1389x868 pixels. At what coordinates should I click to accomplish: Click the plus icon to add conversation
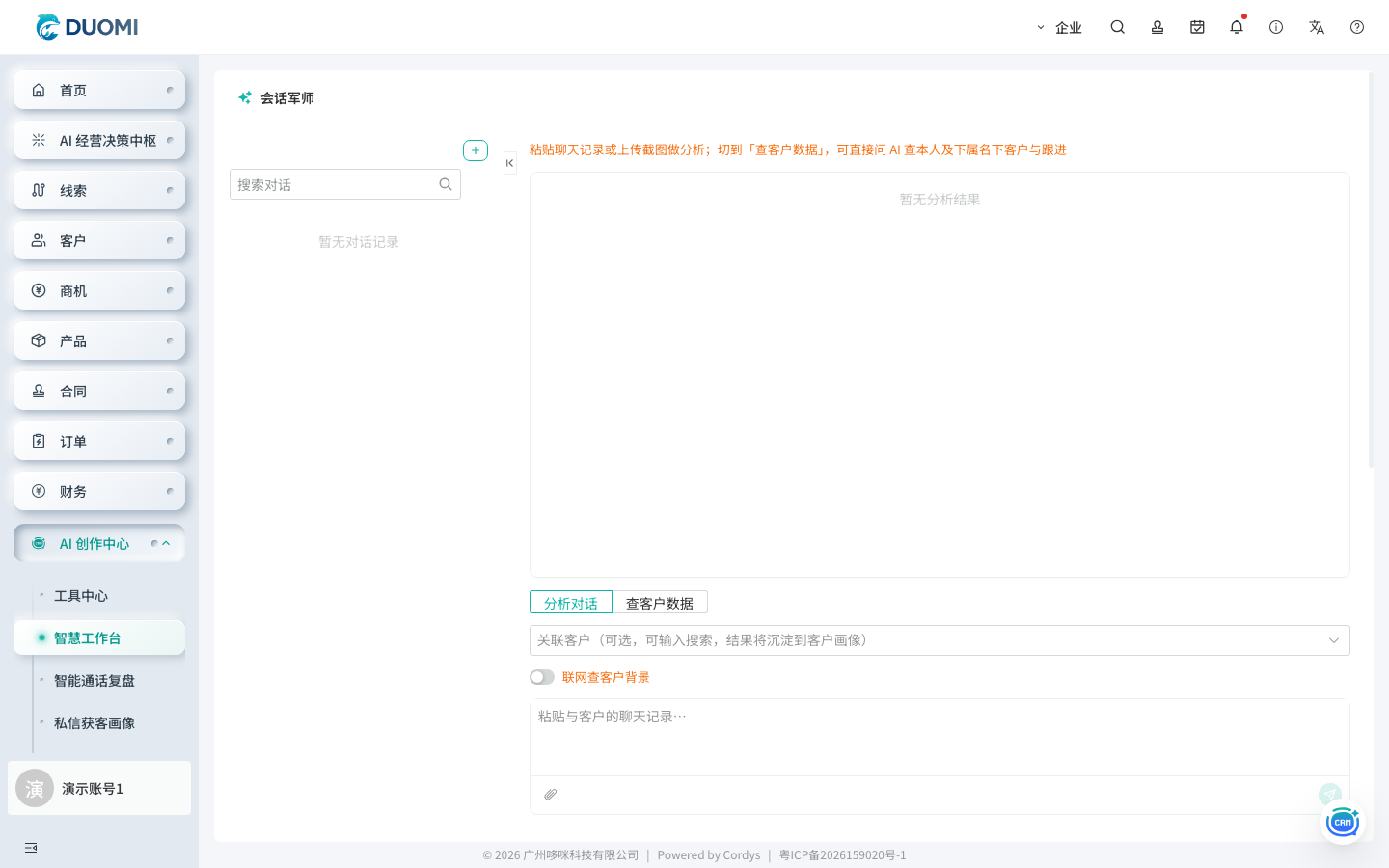476,150
